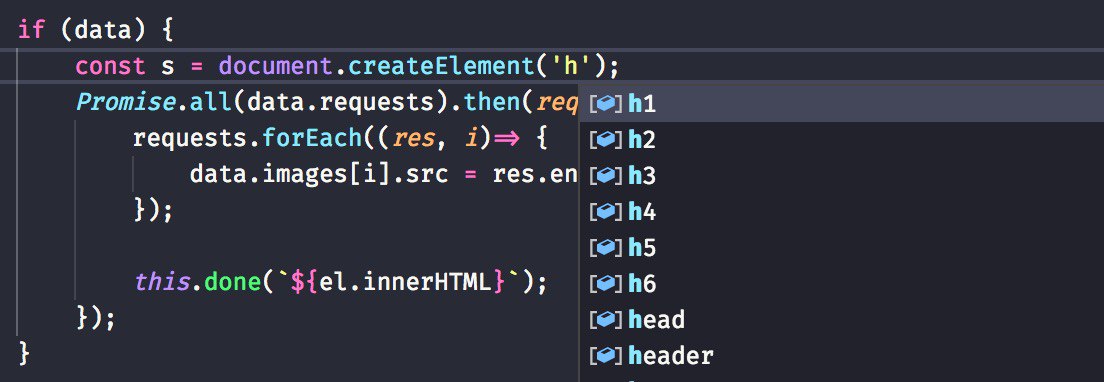
Task: Click the if (data) condition line
Action: tap(96, 31)
